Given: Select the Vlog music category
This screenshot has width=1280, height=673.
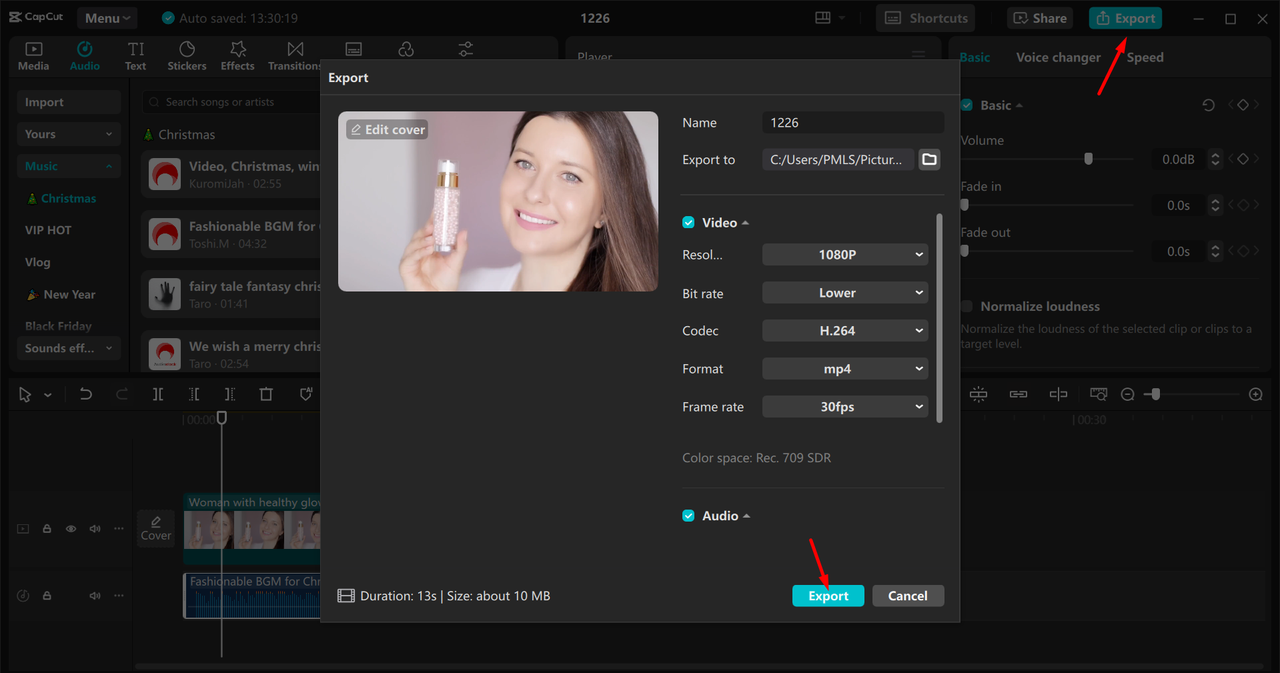Looking at the screenshot, I should 38,262.
